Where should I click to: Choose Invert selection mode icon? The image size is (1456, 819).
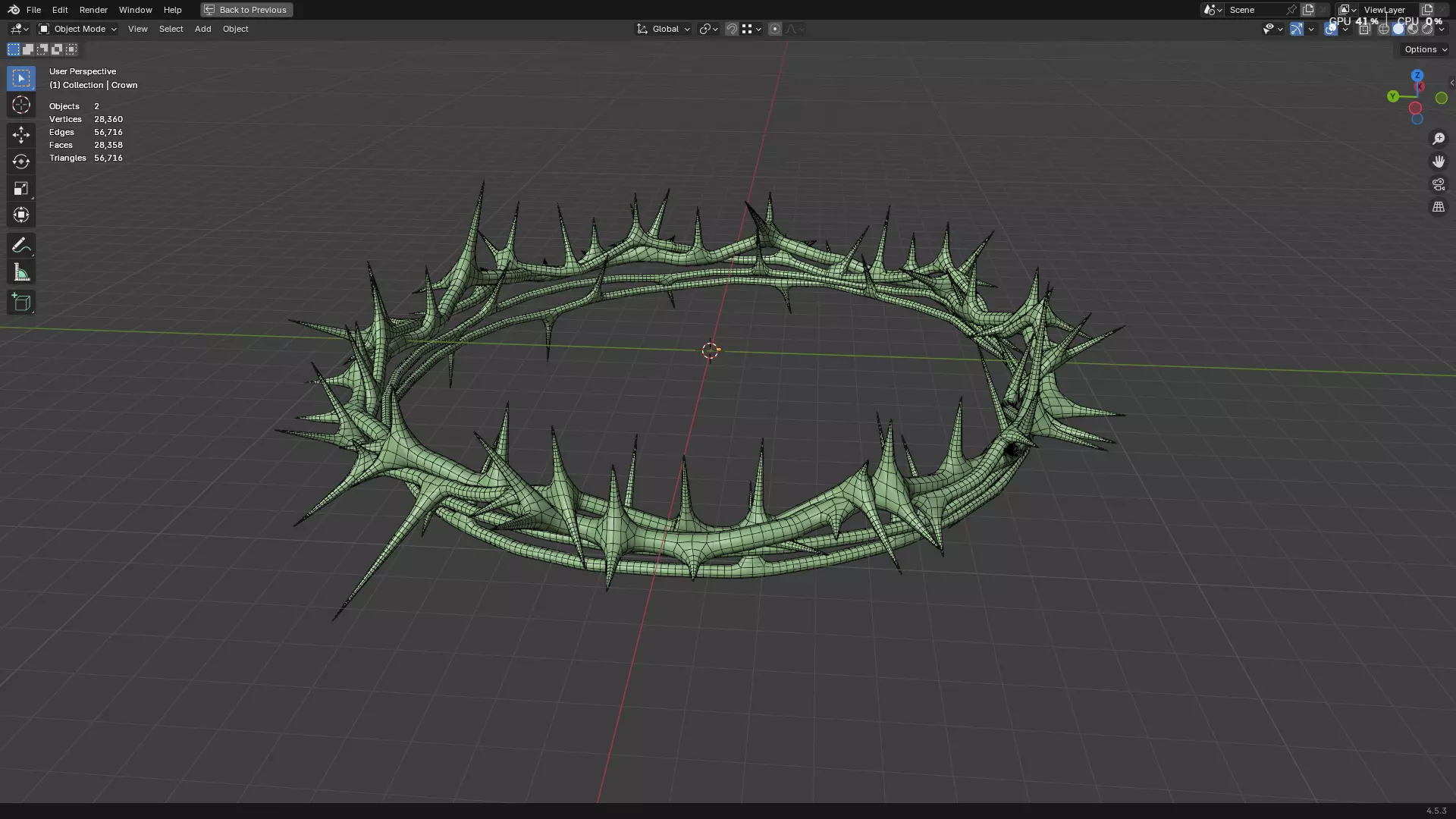click(57, 49)
